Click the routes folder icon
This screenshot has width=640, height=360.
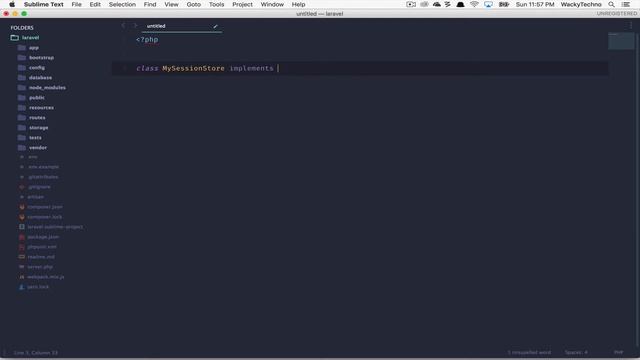click(x=22, y=118)
